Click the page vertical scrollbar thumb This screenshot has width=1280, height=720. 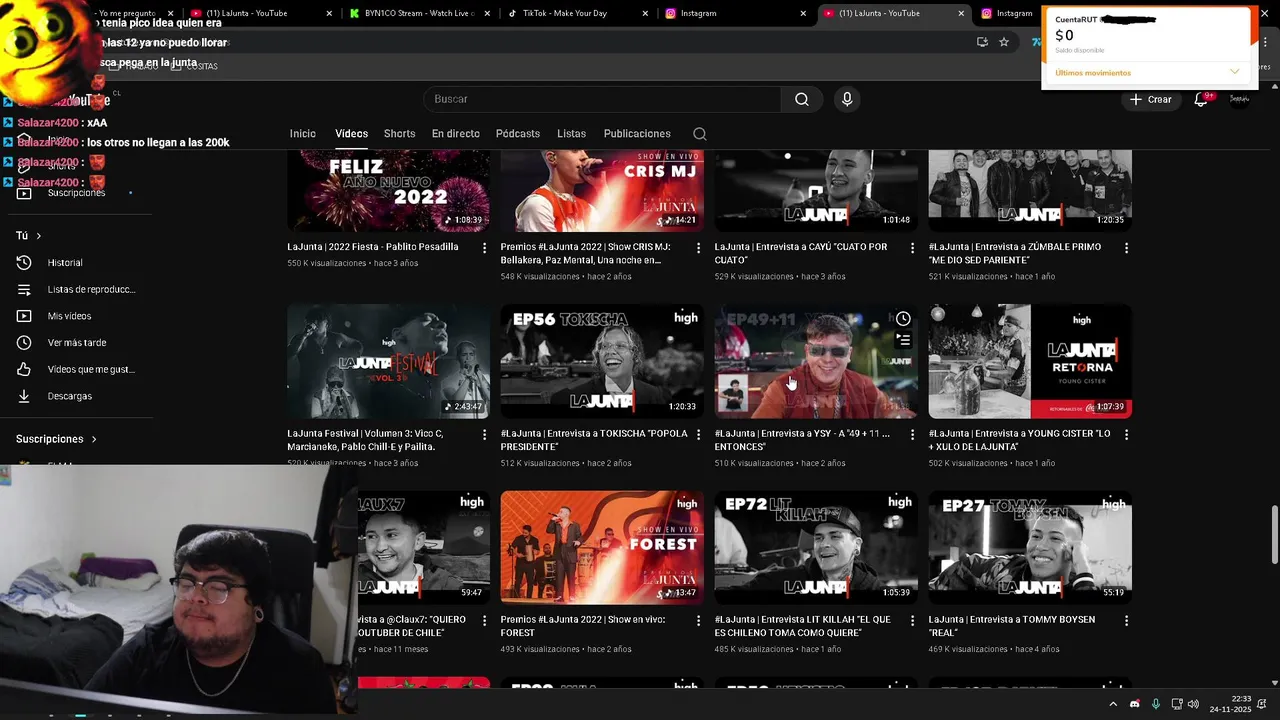[1274, 535]
